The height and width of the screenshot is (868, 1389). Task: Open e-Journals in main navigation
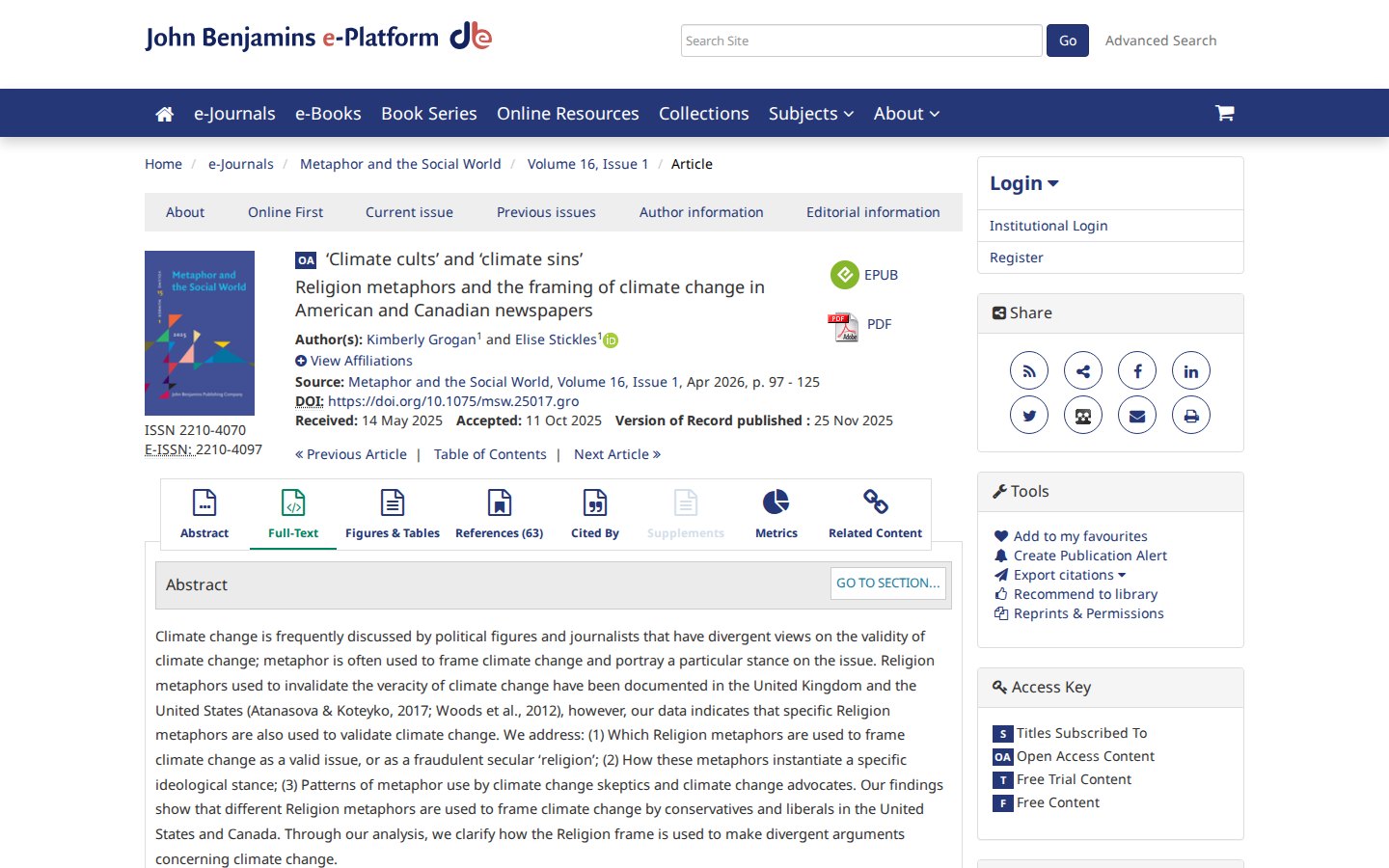(234, 114)
